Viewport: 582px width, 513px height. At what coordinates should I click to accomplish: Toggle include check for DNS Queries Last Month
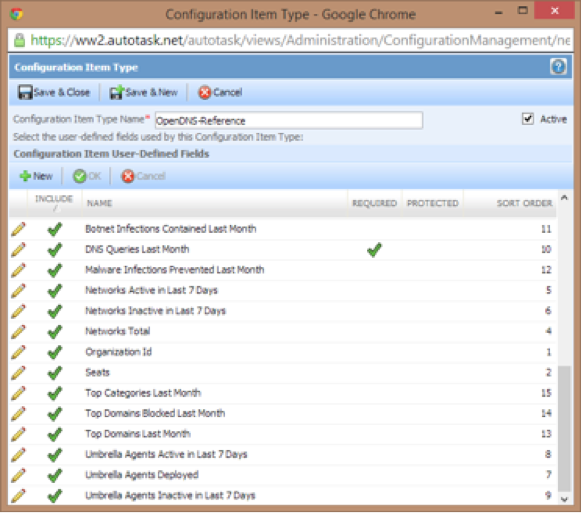tap(55, 249)
